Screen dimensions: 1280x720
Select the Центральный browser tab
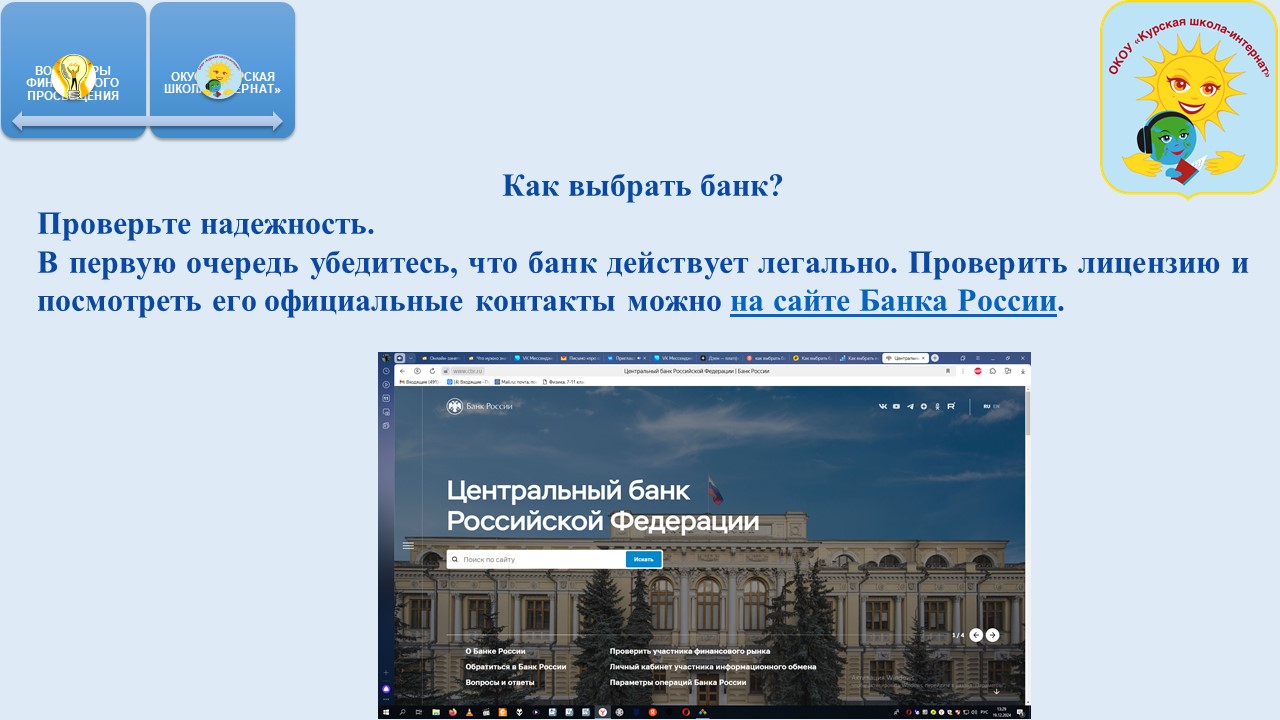click(905, 358)
